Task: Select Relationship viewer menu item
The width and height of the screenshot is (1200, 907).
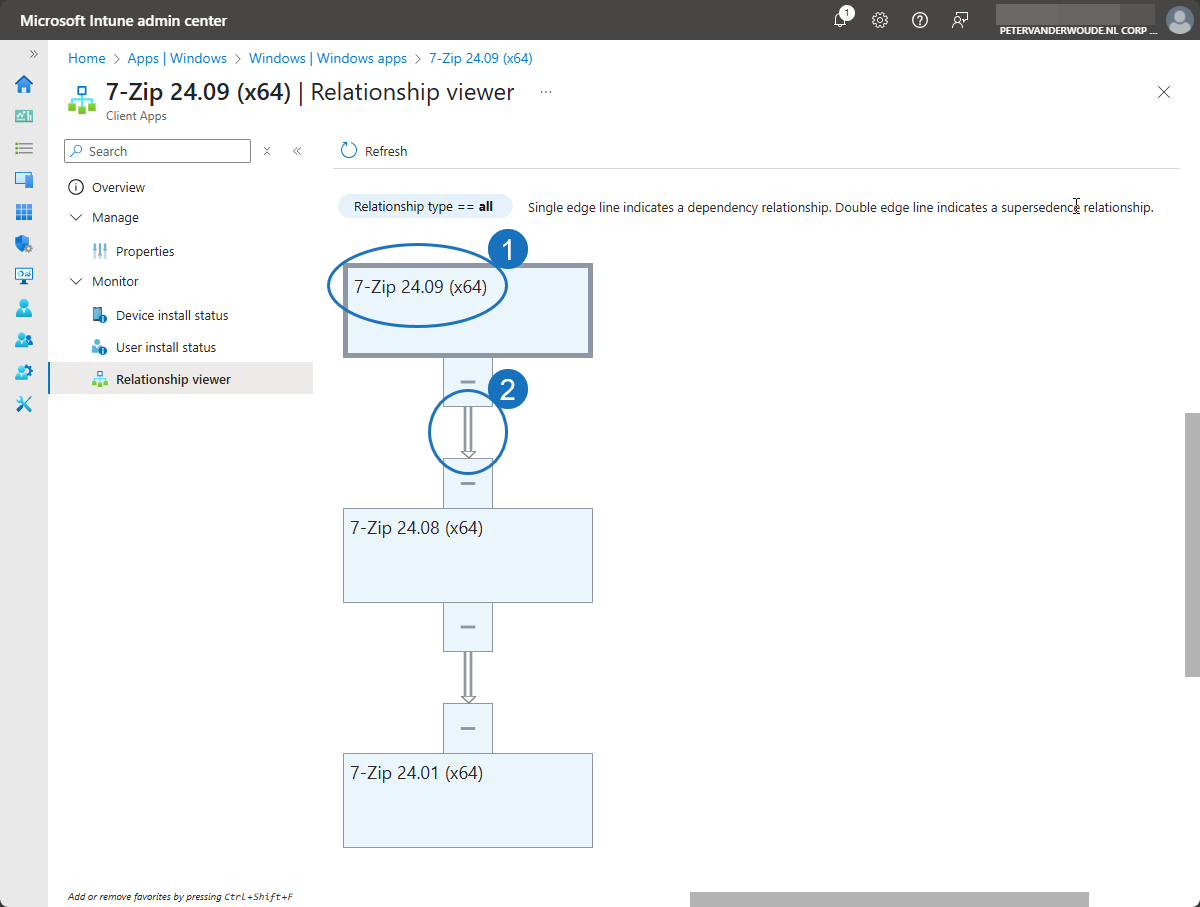Action: click(x=180, y=379)
